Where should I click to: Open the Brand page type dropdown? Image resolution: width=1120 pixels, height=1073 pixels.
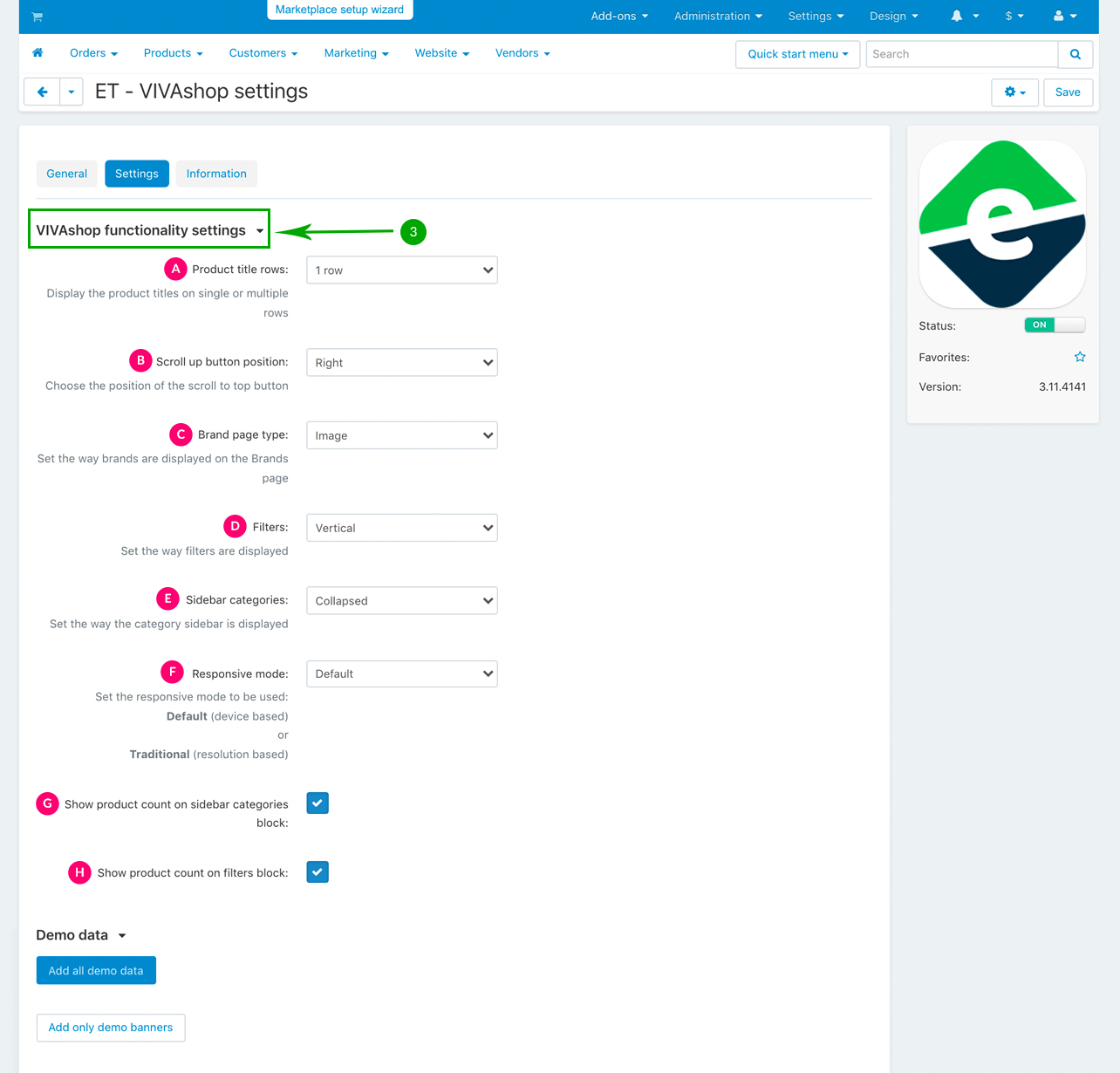[x=402, y=435]
